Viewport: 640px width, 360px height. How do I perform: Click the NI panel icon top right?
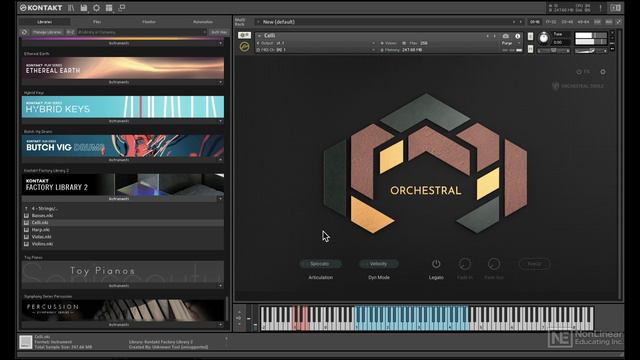click(615, 8)
